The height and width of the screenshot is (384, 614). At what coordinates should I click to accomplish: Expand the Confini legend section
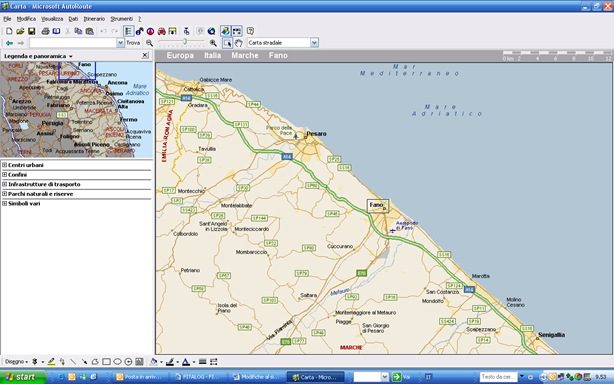tap(5, 175)
